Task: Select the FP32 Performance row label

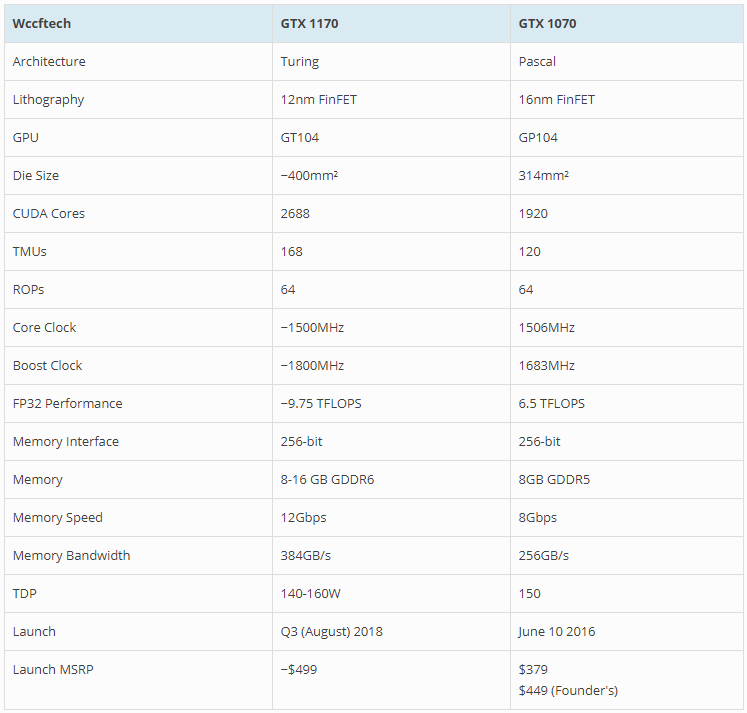Action: click(x=68, y=403)
